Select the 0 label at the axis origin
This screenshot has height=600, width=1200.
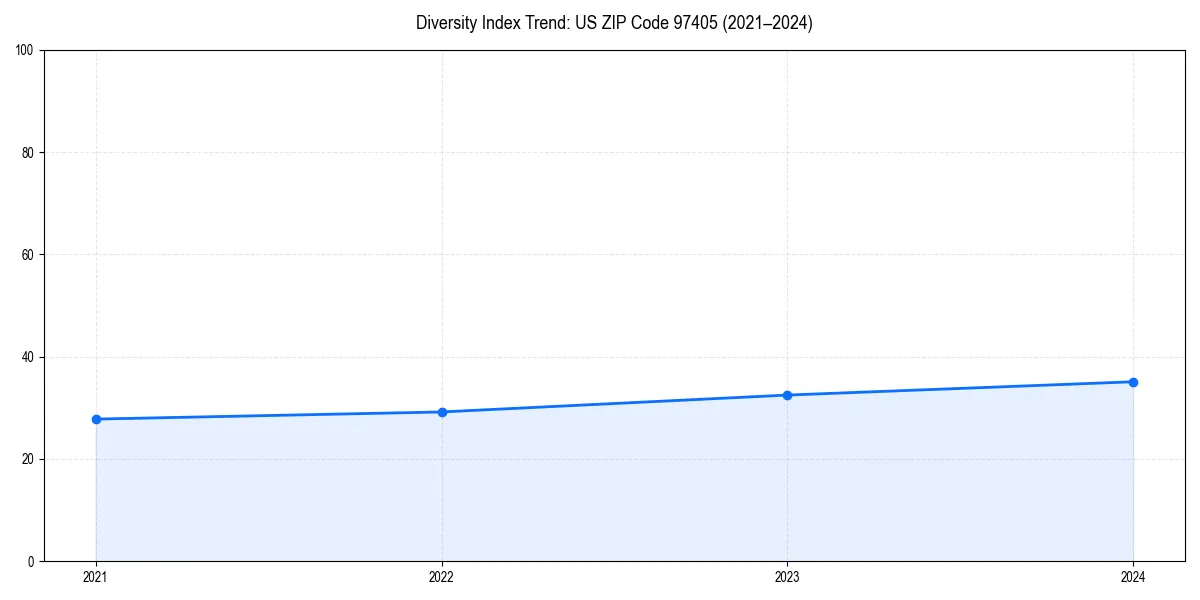[x=32, y=560]
